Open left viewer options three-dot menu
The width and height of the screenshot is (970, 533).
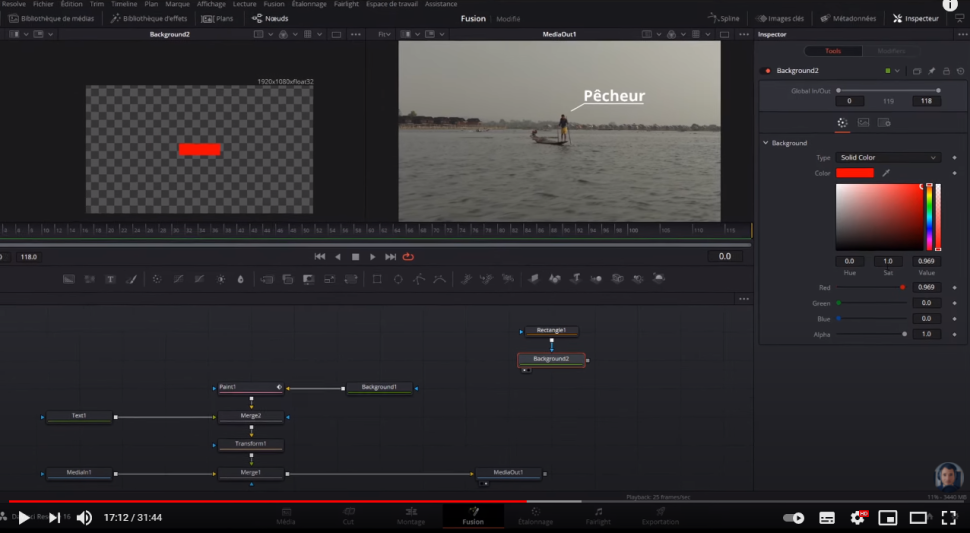click(x=356, y=34)
